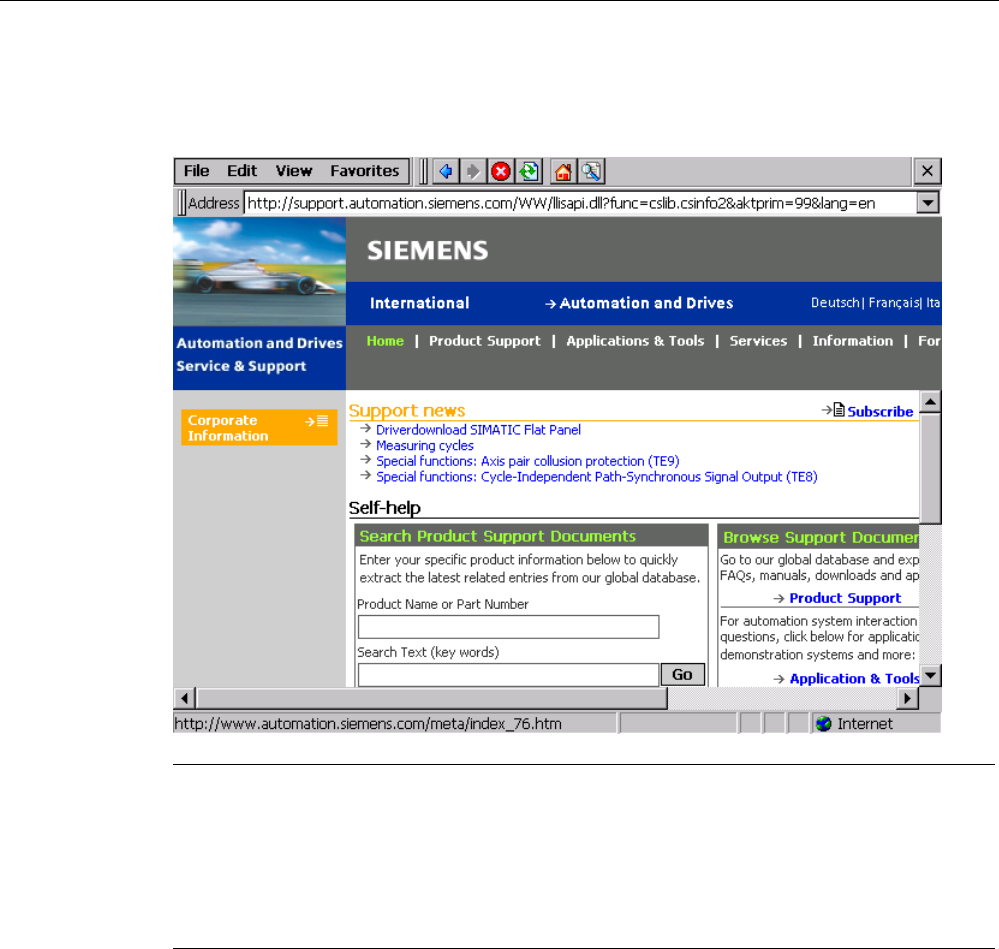Open the Corporate Information button

pyautogui.click(x=259, y=427)
